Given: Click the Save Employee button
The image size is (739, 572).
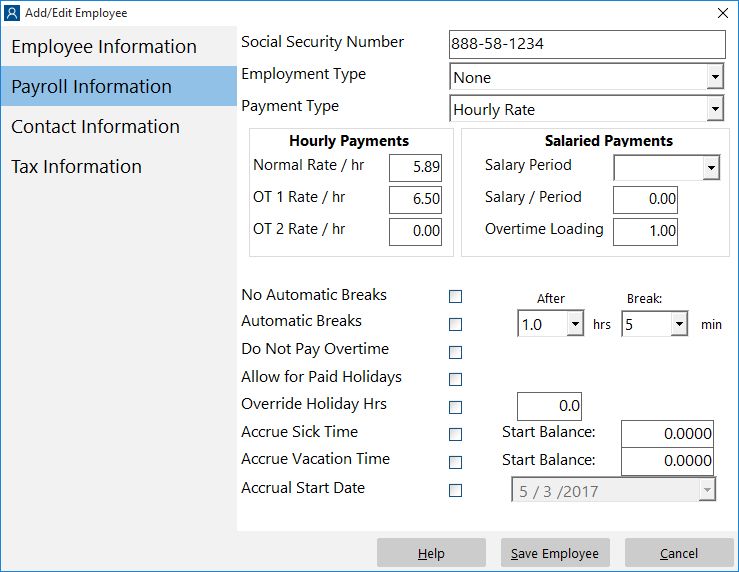Looking at the screenshot, I should [x=555, y=553].
